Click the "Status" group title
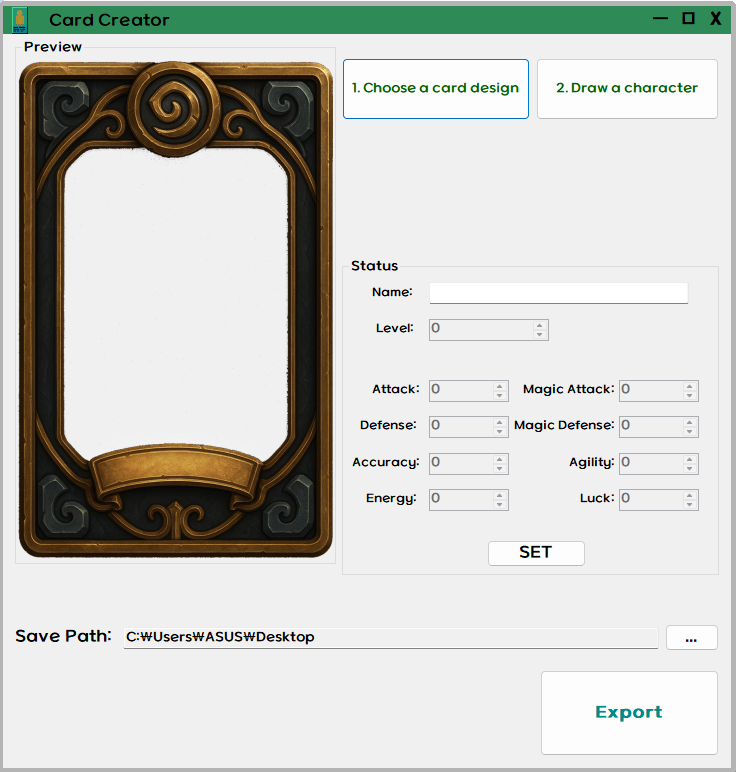The image size is (736, 772). (x=375, y=266)
